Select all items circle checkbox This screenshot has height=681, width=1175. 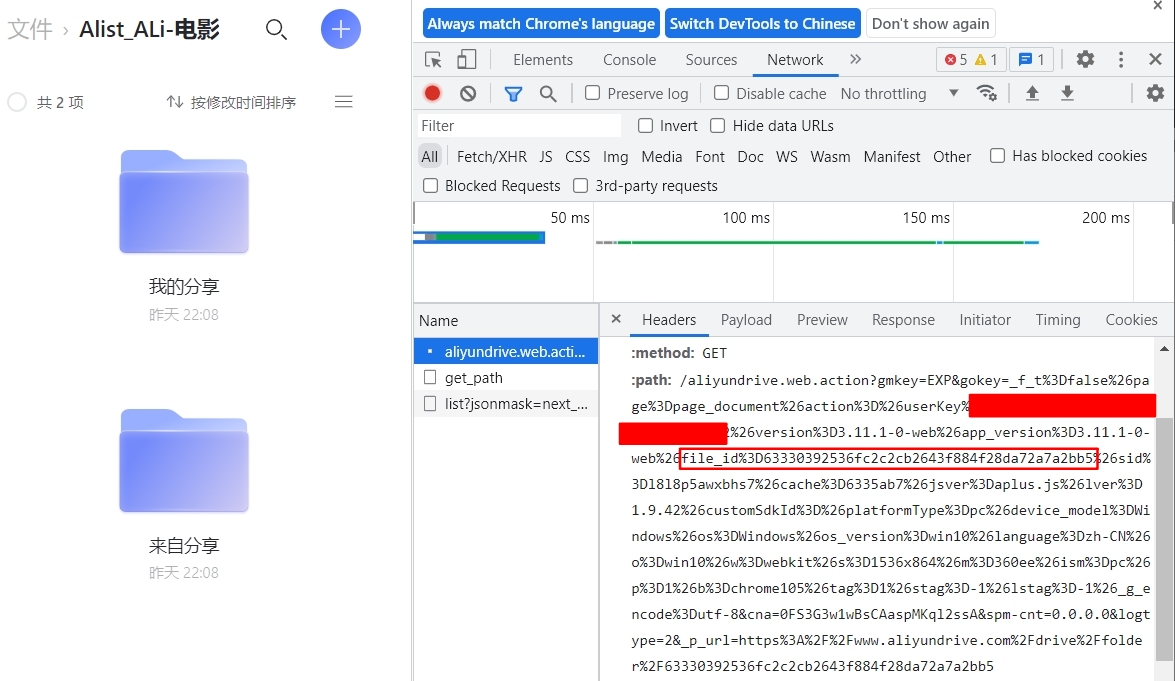tap(17, 102)
